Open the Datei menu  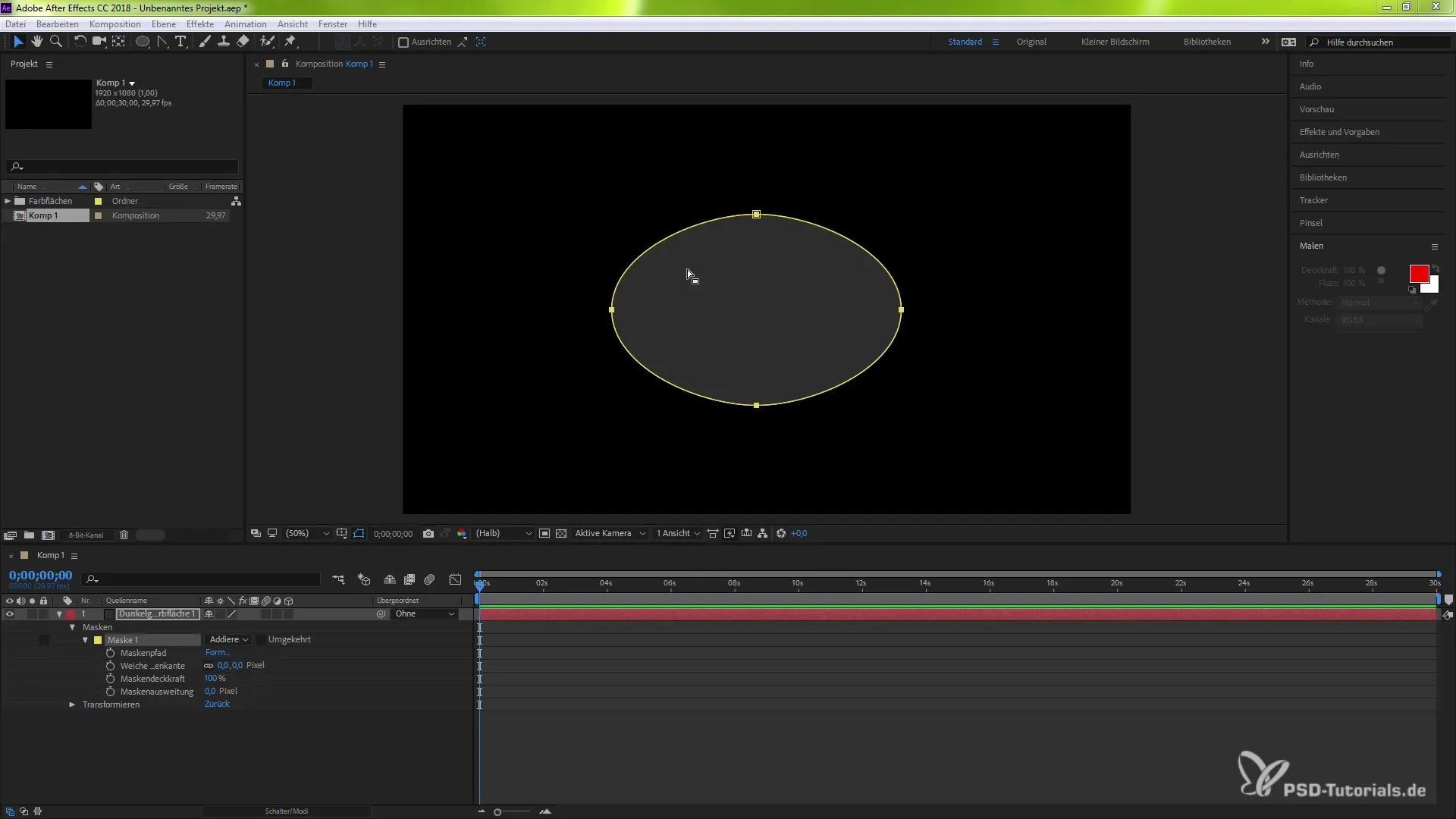click(x=15, y=24)
